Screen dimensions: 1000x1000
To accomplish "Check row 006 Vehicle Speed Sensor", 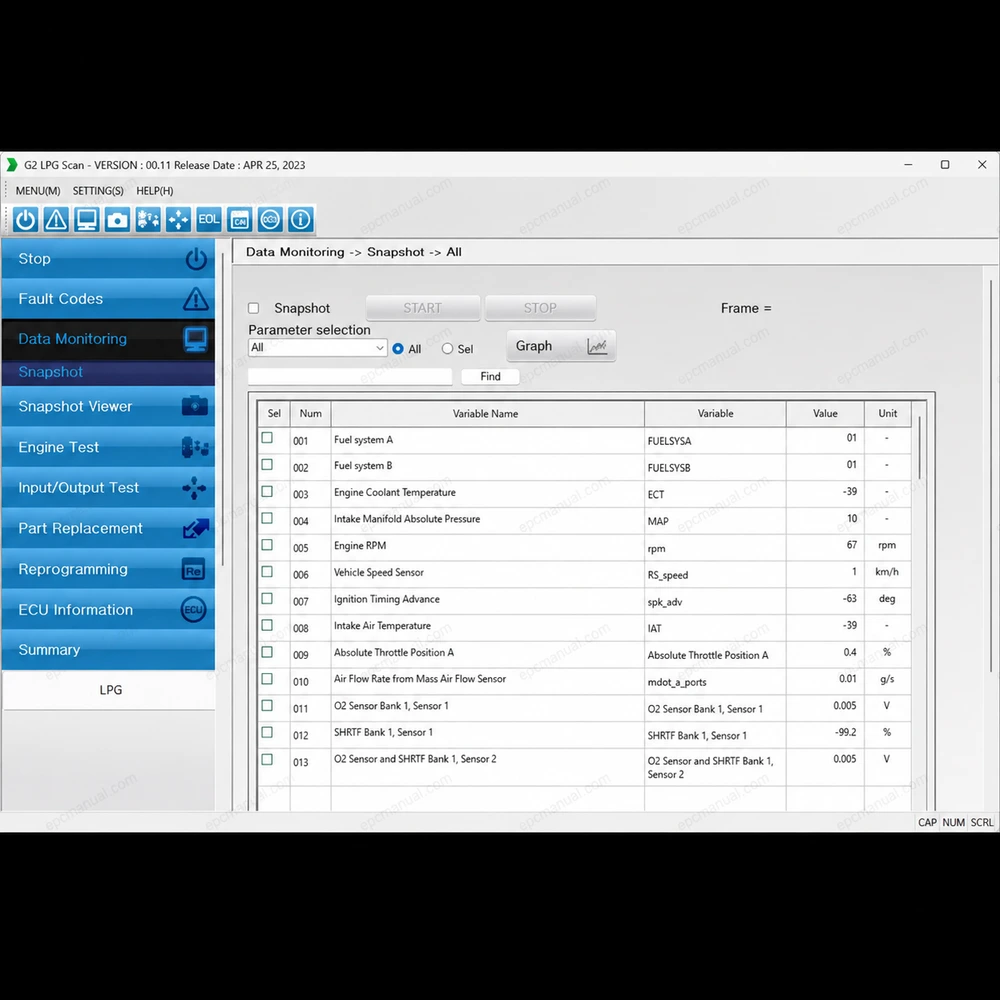I will pos(267,572).
